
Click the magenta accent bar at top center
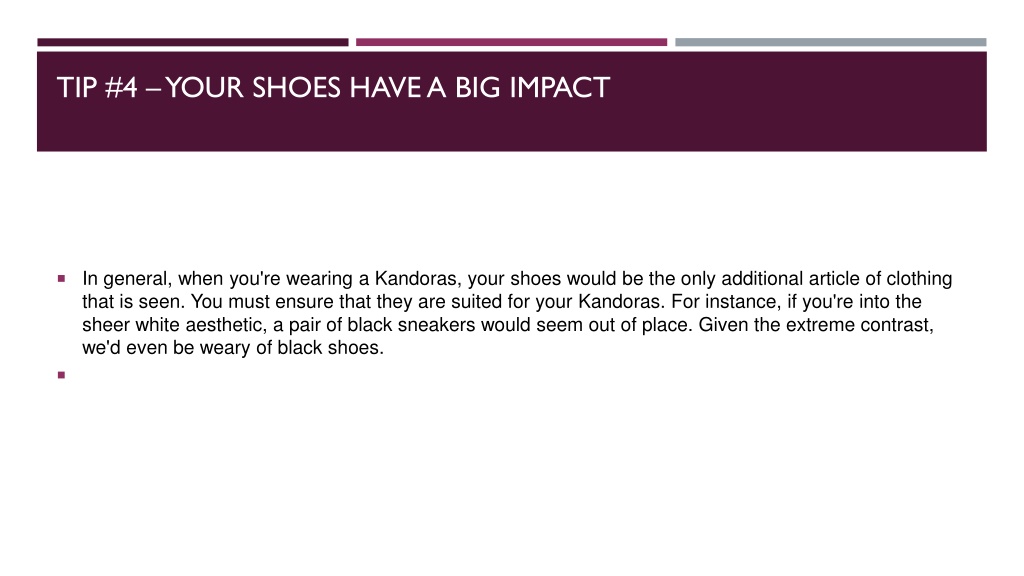coord(511,42)
